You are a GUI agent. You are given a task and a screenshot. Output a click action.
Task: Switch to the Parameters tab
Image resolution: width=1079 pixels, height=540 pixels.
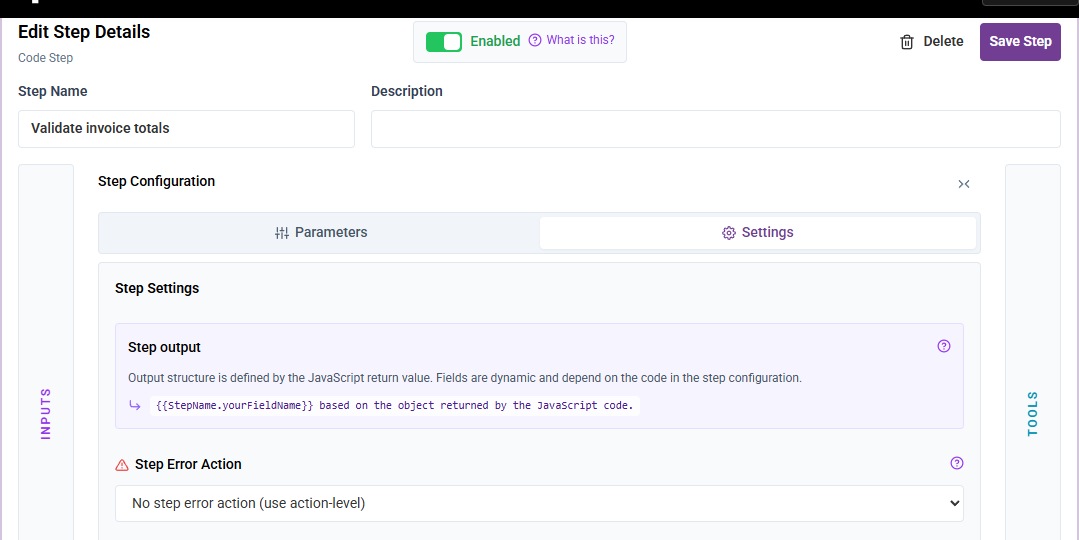[x=320, y=233]
